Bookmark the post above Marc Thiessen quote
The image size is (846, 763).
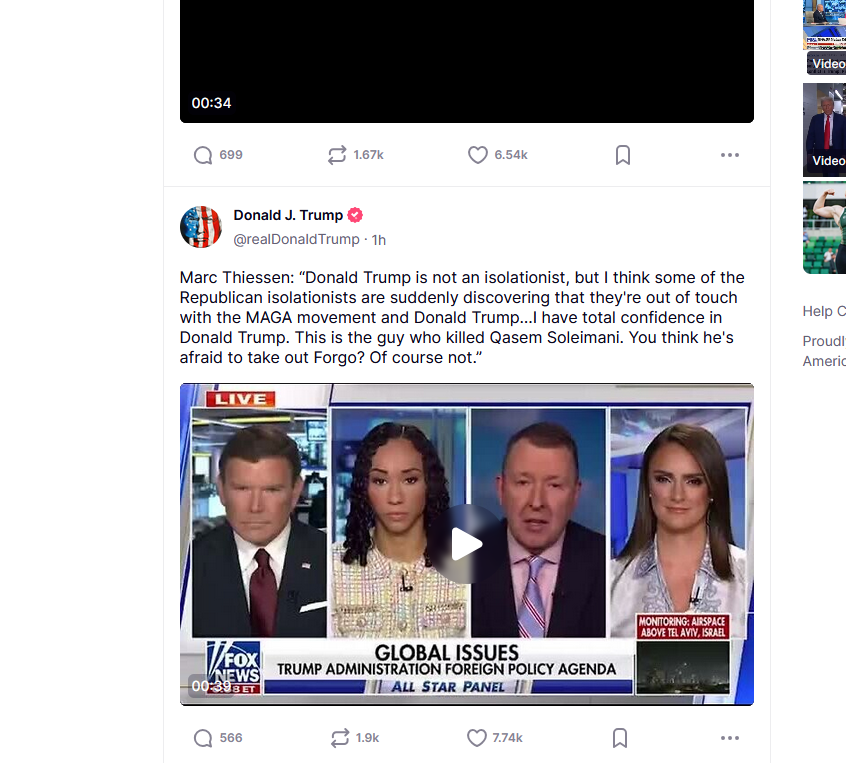pyautogui.click(x=623, y=155)
